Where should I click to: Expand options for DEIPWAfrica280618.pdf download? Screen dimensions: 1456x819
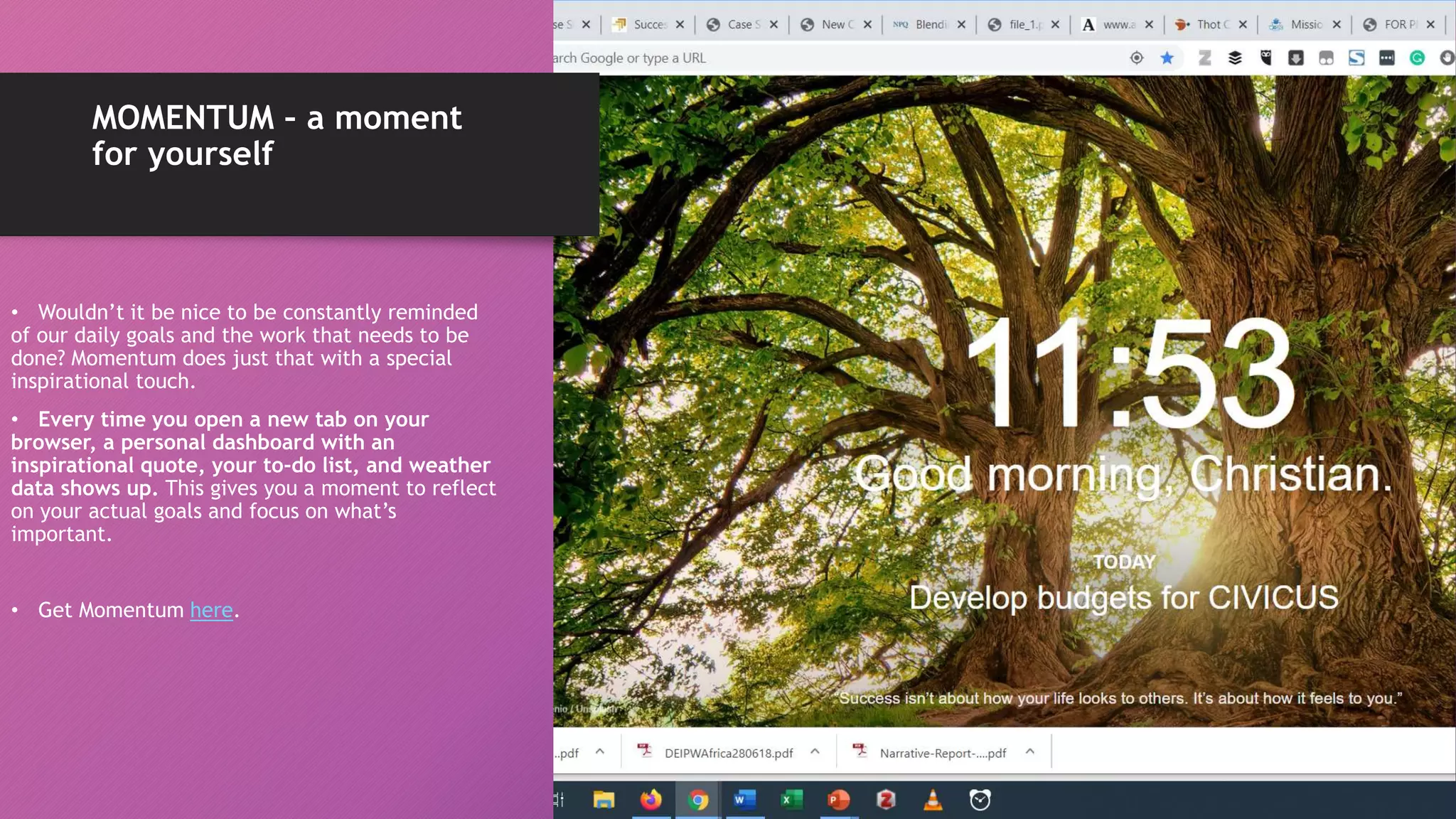click(815, 751)
